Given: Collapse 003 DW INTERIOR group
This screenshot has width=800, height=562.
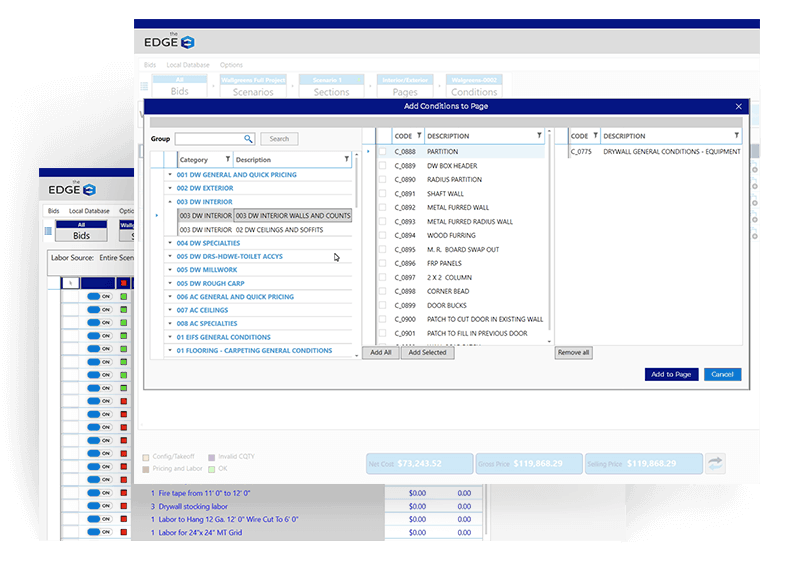Looking at the screenshot, I should pyautogui.click(x=170, y=201).
